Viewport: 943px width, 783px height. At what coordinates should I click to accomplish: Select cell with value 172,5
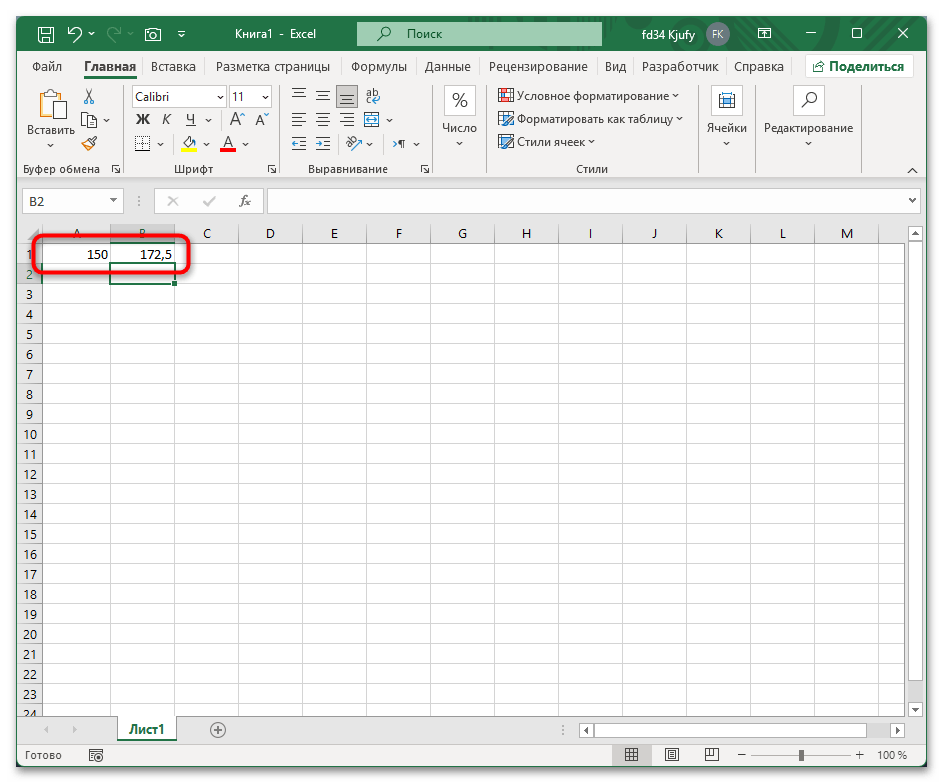pyautogui.click(x=143, y=254)
